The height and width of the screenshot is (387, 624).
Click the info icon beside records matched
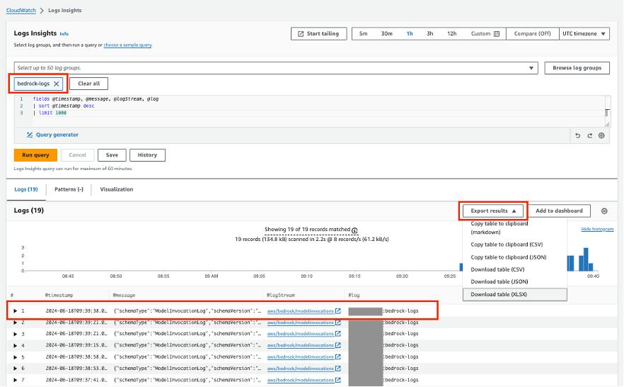355,230
